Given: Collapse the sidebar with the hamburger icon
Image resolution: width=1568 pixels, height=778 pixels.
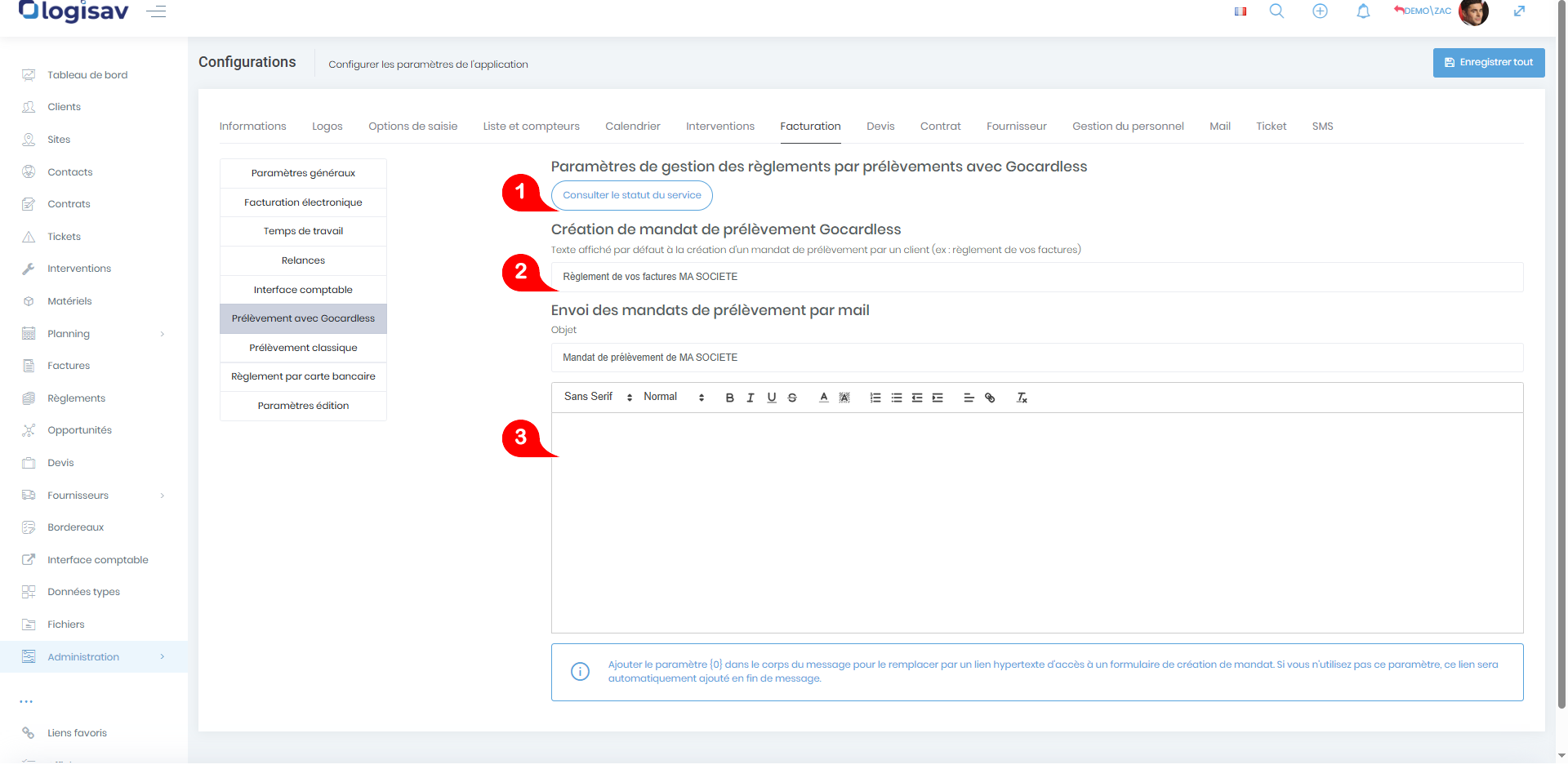Looking at the screenshot, I should point(156,11).
